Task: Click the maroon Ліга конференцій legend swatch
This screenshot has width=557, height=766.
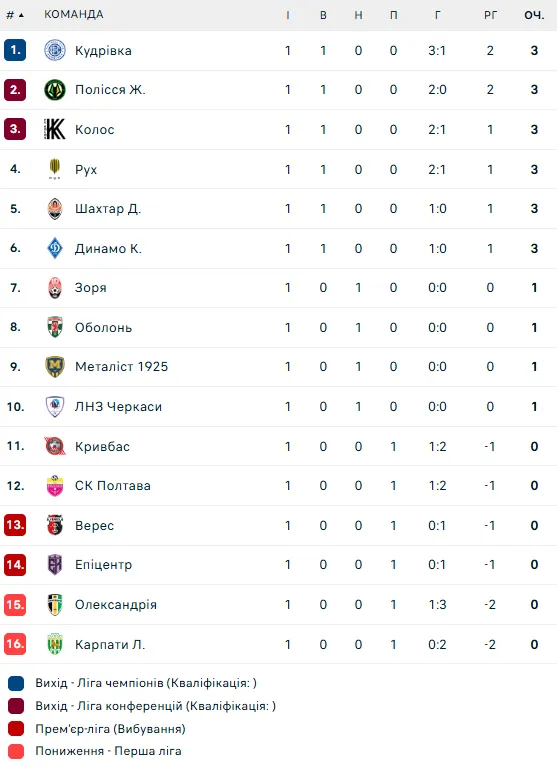Action: pyautogui.click(x=16, y=706)
